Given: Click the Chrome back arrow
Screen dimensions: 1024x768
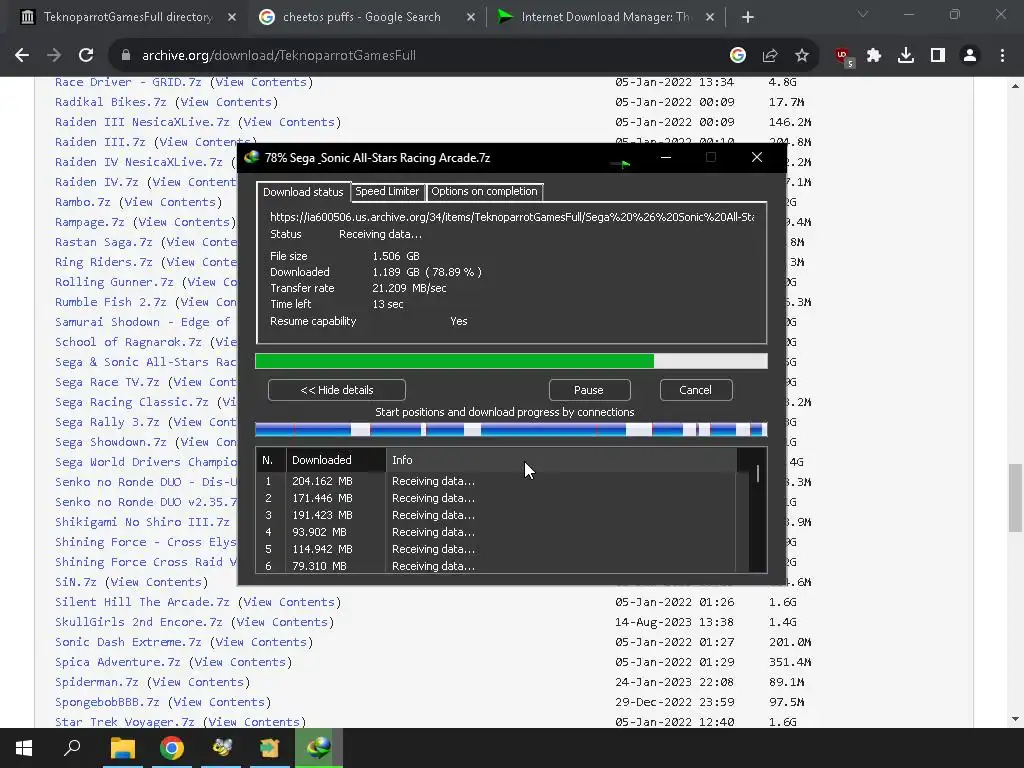Looking at the screenshot, I should [x=22, y=56].
